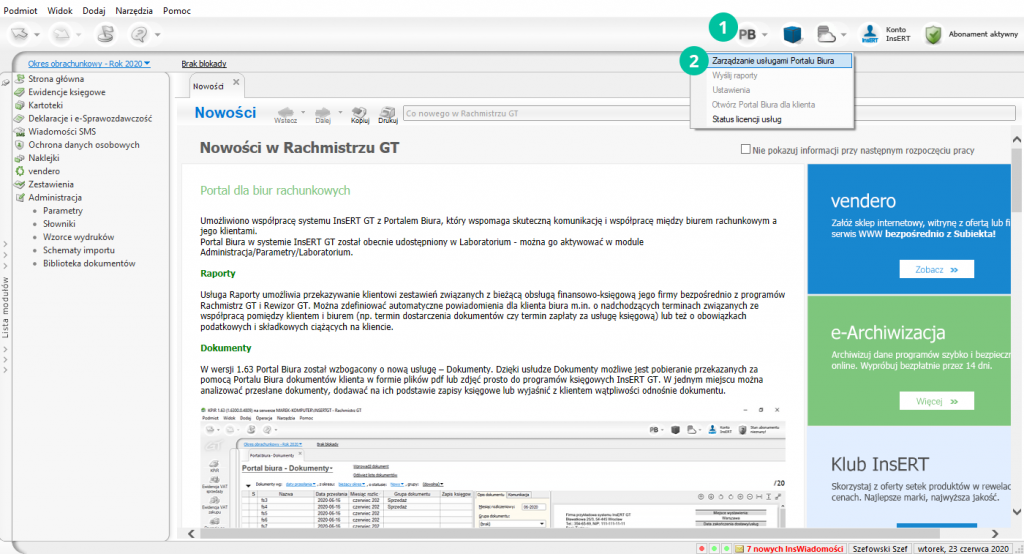
Task: Open dropdown arrow next to forward toolbar icon
Action: (x=78, y=34)
